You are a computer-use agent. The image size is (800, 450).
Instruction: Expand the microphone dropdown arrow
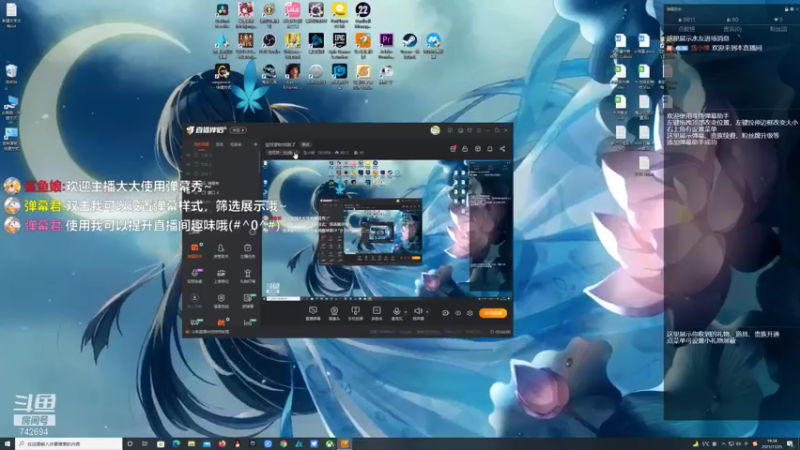pos(406,312)
